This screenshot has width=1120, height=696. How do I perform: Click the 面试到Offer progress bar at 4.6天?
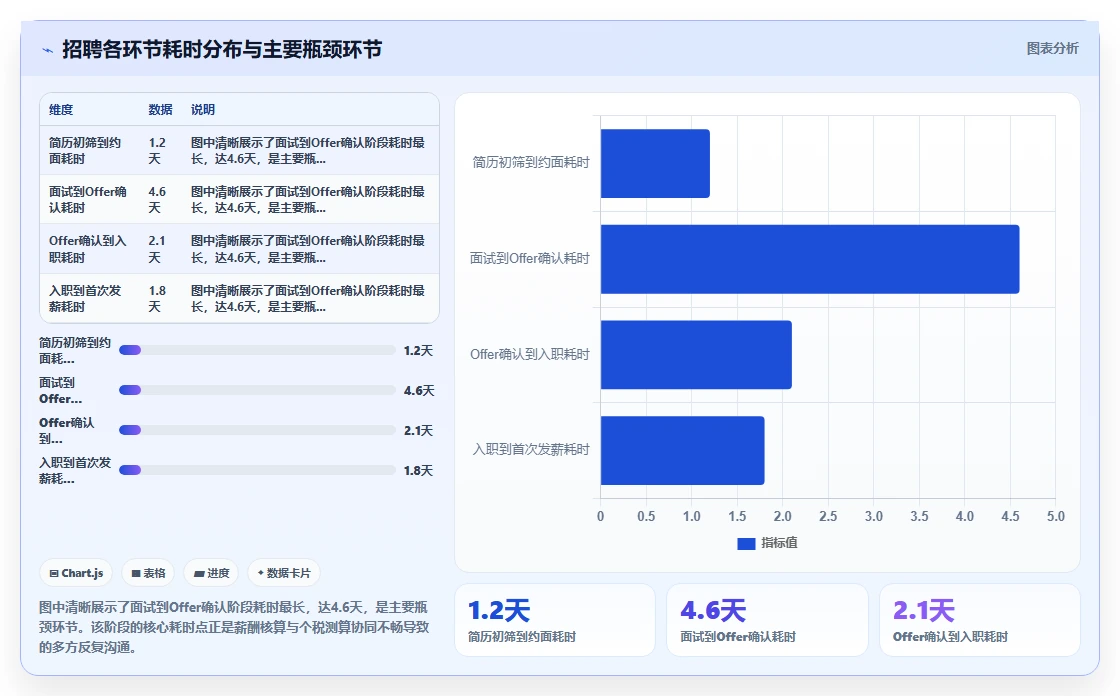[257, 390]
